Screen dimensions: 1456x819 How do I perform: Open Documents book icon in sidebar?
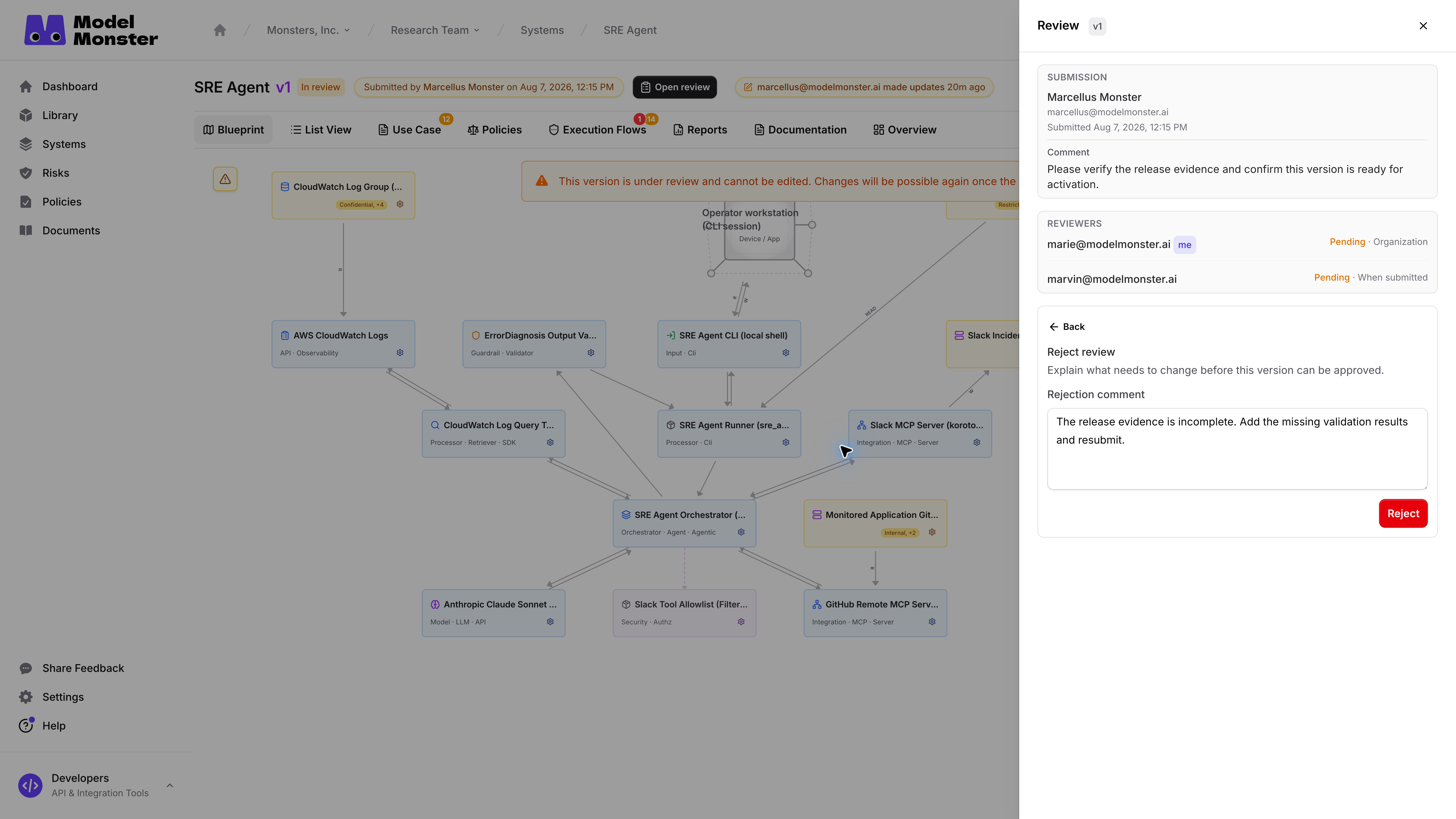(x=26, y=231)
